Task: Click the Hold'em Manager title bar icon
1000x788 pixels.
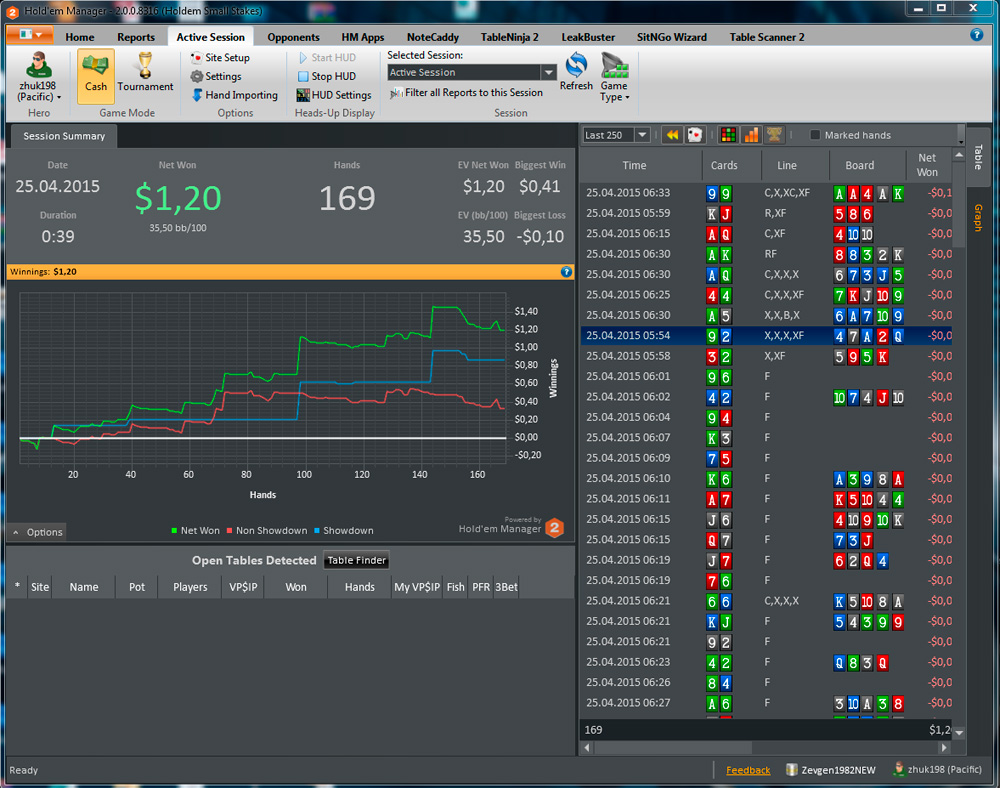Action: coord(12,11)
